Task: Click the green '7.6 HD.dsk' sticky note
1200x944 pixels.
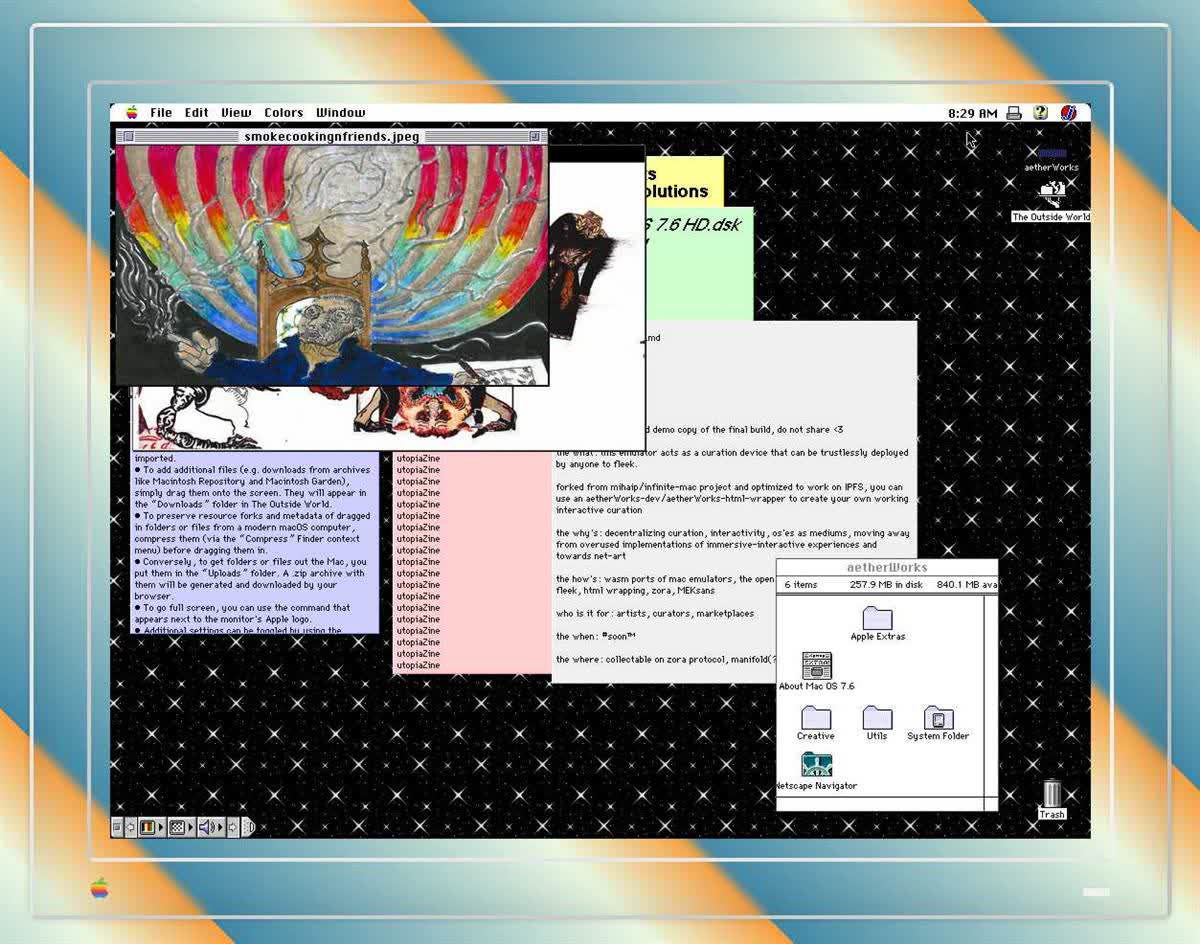Action: [x=699, y=264]
